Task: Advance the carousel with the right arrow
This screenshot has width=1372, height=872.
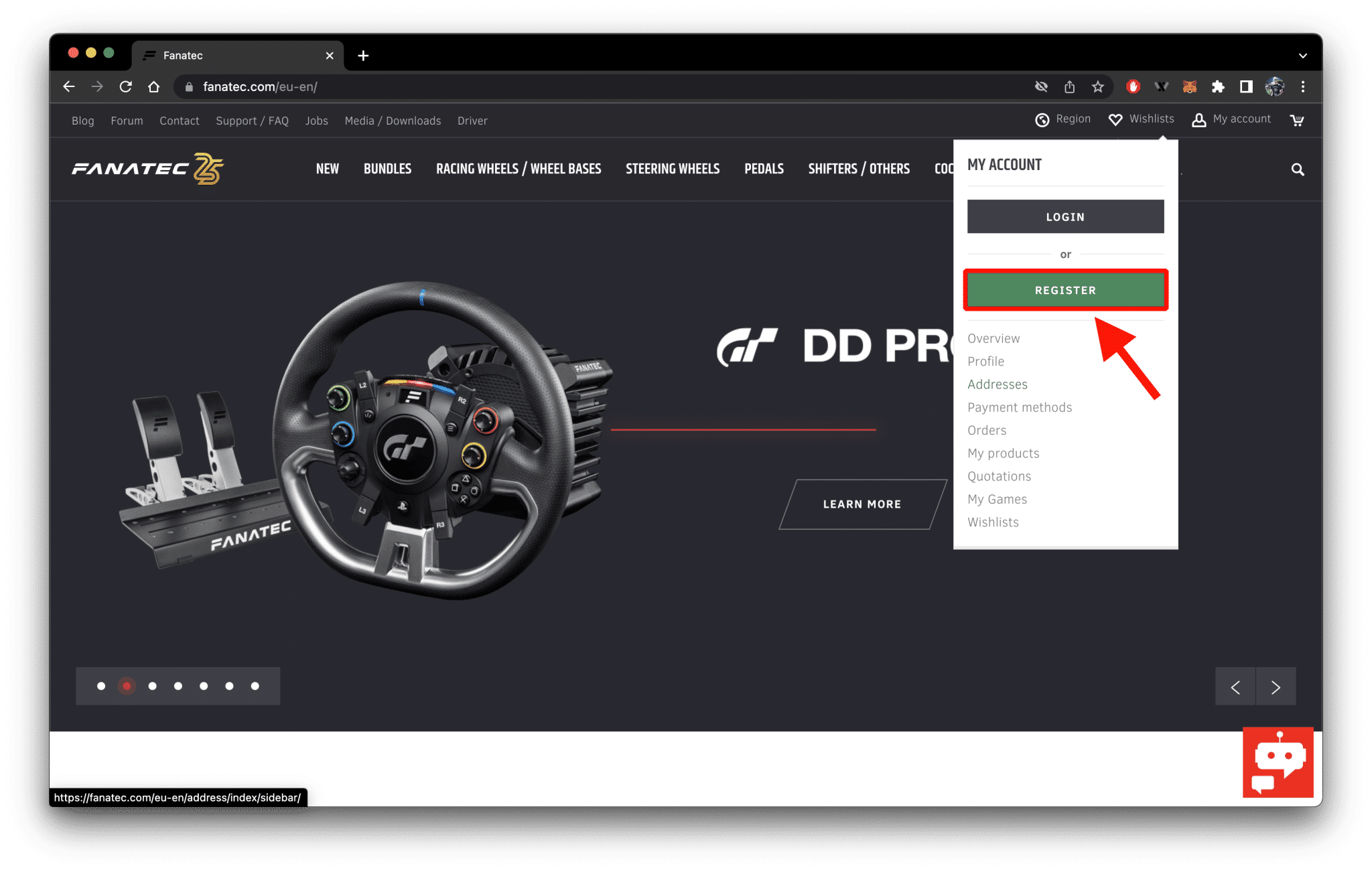Action: click(1276, 686)
